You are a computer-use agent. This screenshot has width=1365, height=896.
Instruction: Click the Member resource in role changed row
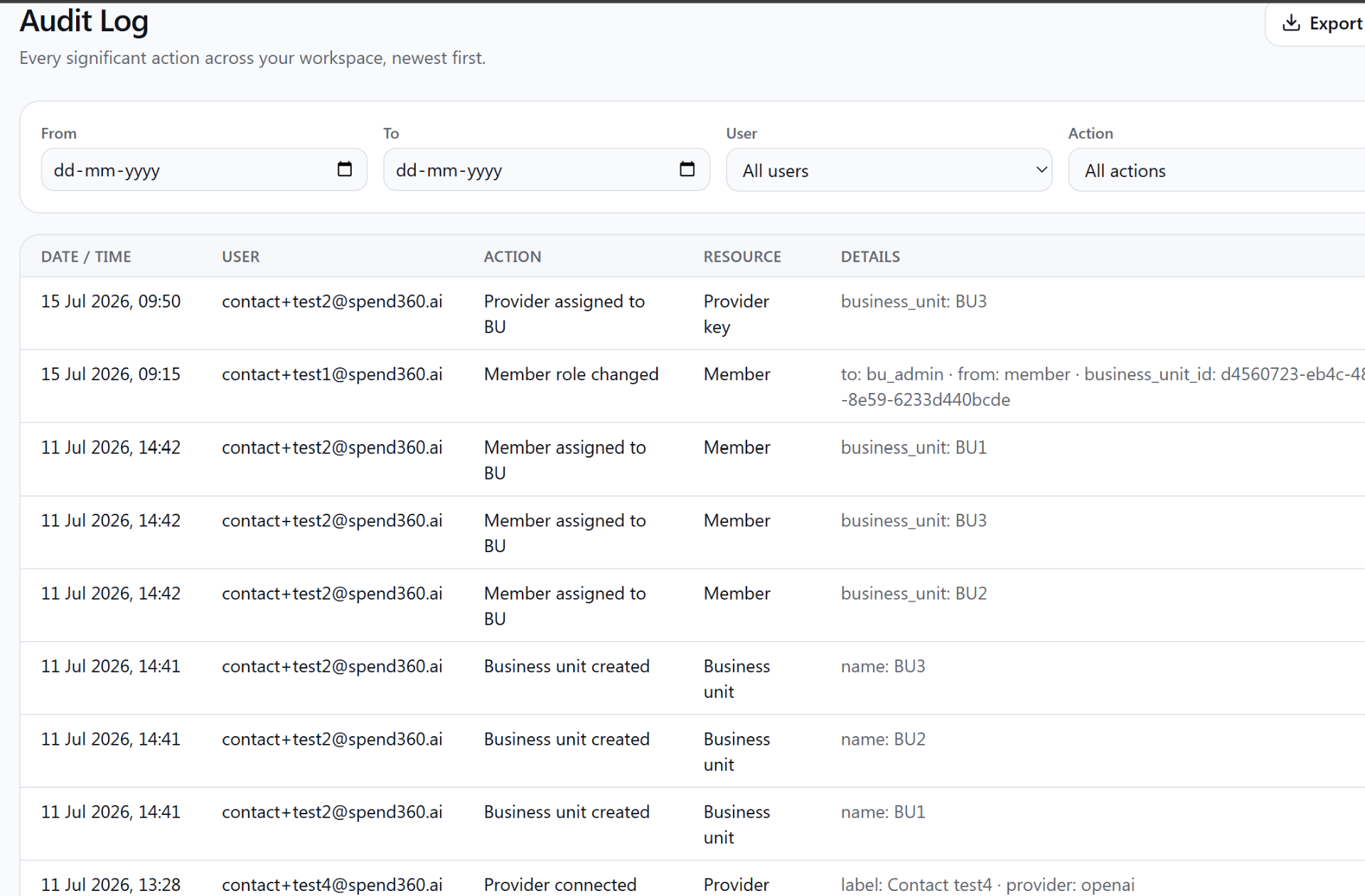(737, 374)
